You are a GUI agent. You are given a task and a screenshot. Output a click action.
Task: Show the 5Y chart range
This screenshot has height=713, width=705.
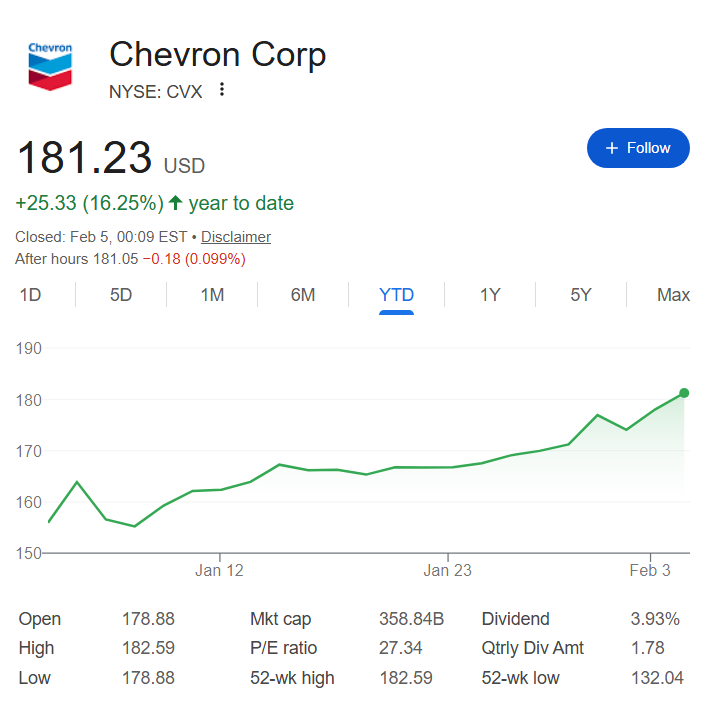click(x=581, y=295)
